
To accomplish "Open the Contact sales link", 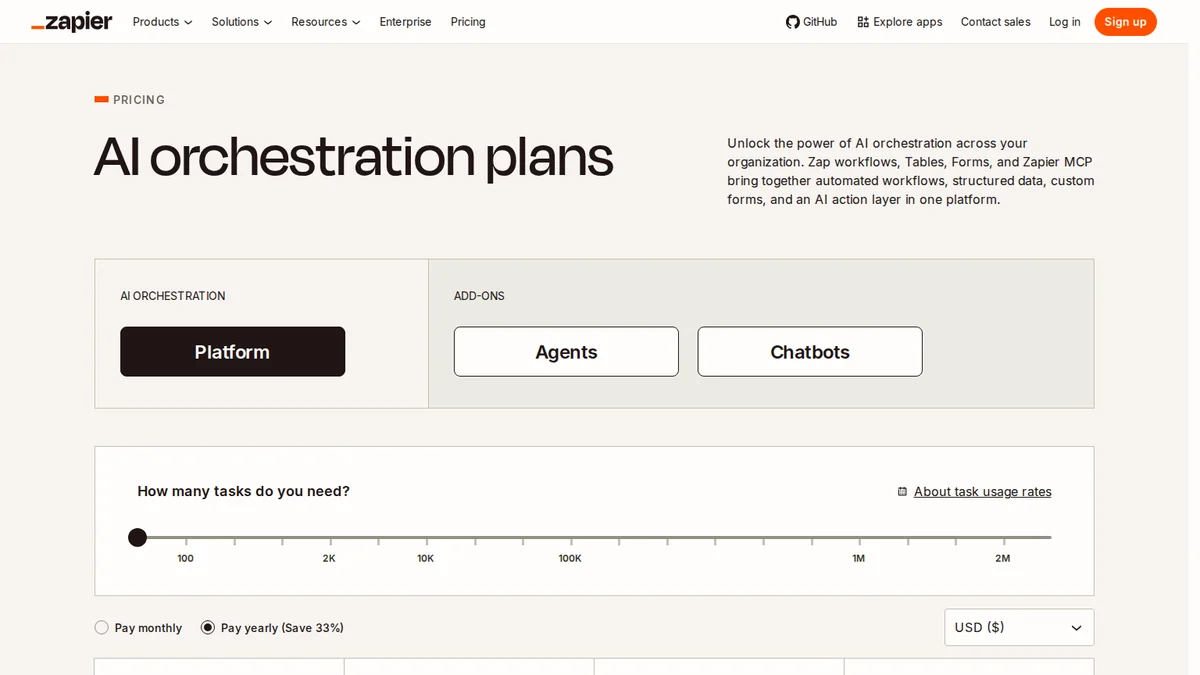I will 995,22.
